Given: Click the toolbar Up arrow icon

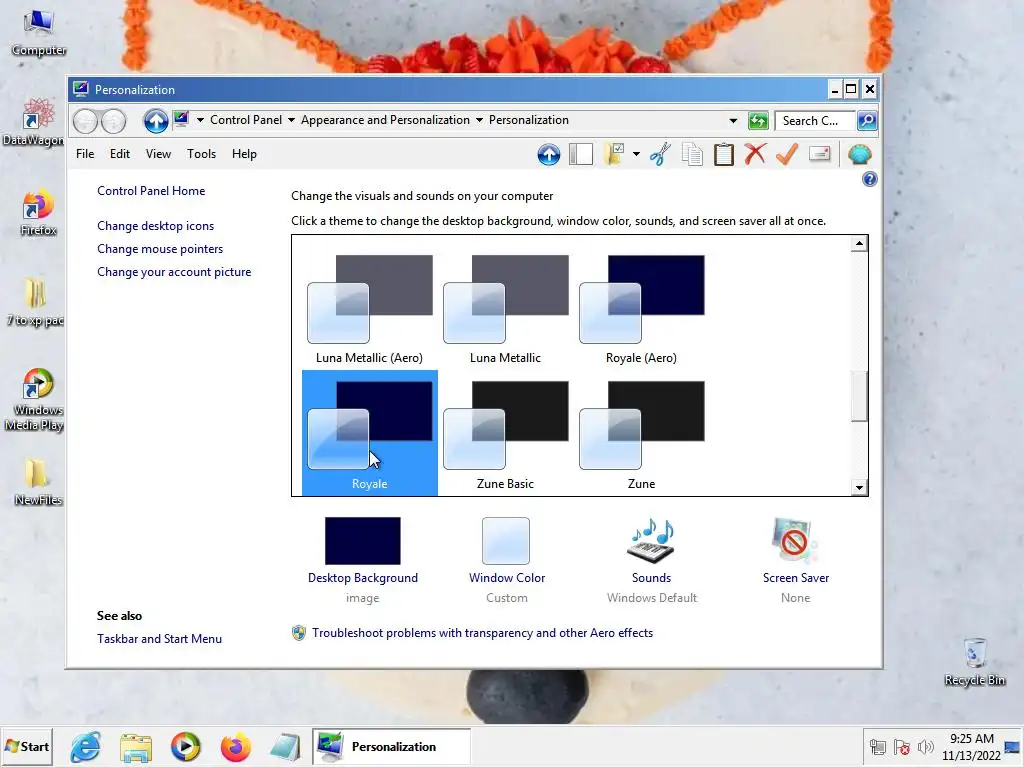Looking at the screenshot, I should point(549,155).
